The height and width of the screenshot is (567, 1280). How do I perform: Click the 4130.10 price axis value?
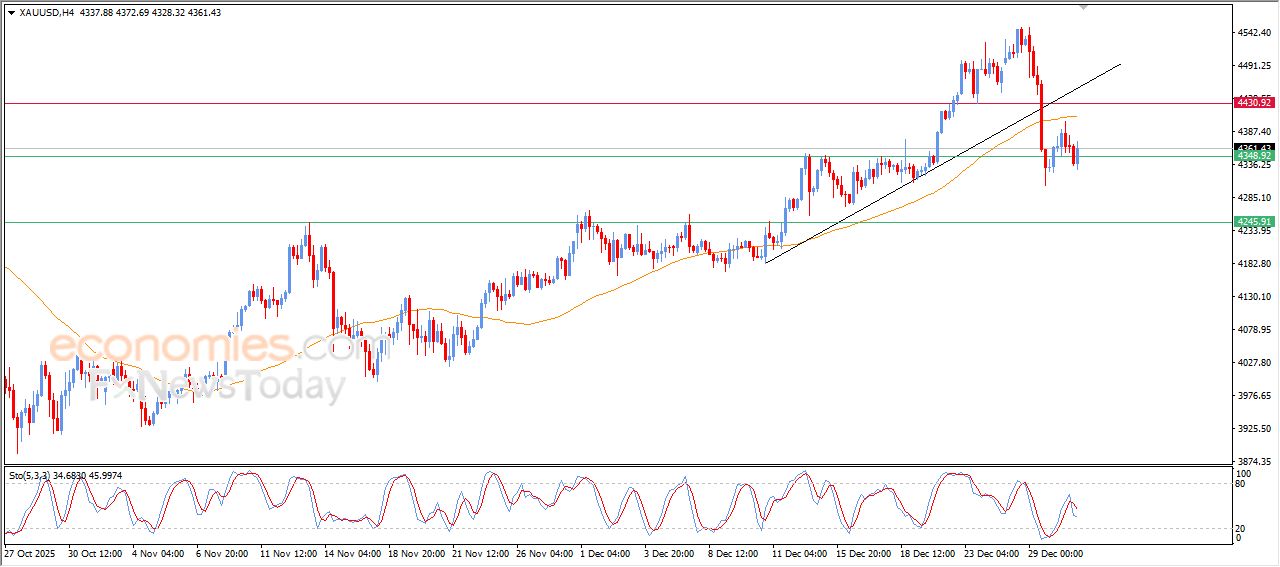[x=1253, y=297]
